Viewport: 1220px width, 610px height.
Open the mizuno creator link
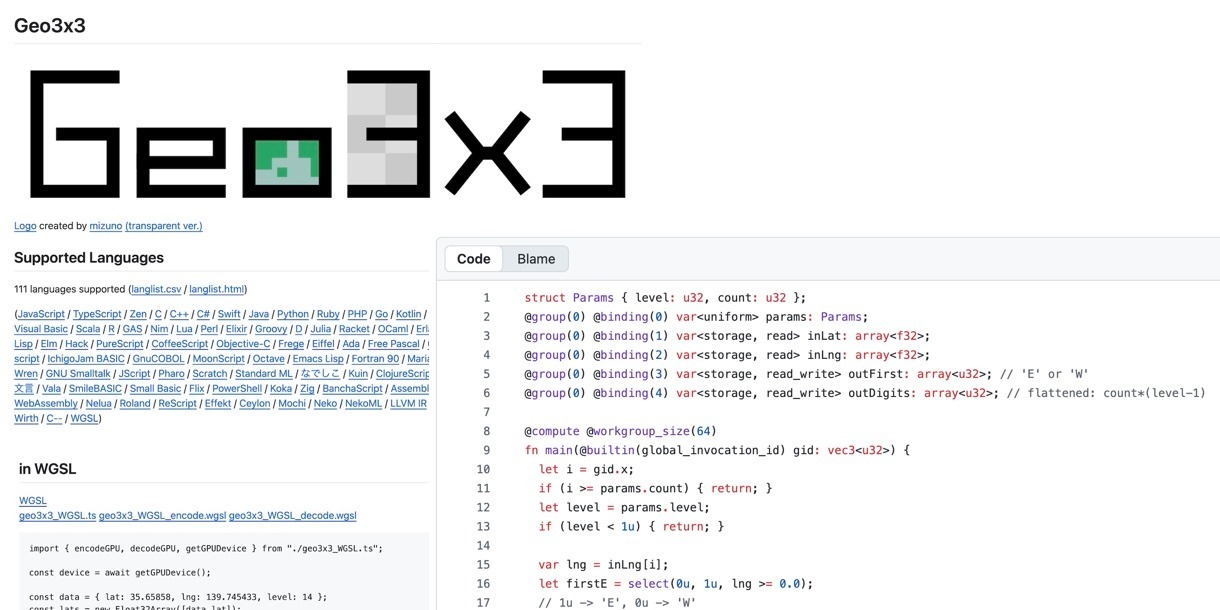tap(105, 226)
